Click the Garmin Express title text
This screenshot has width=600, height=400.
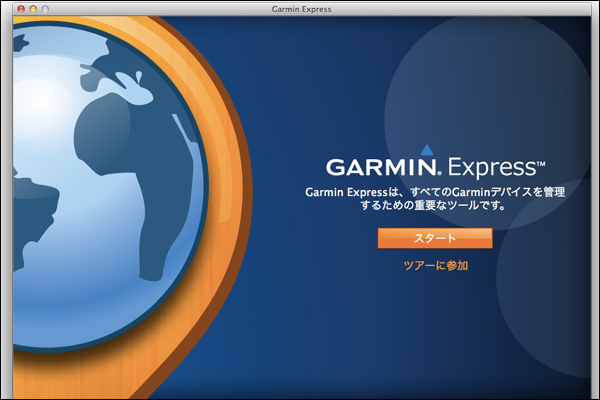[x=302, y=9]
